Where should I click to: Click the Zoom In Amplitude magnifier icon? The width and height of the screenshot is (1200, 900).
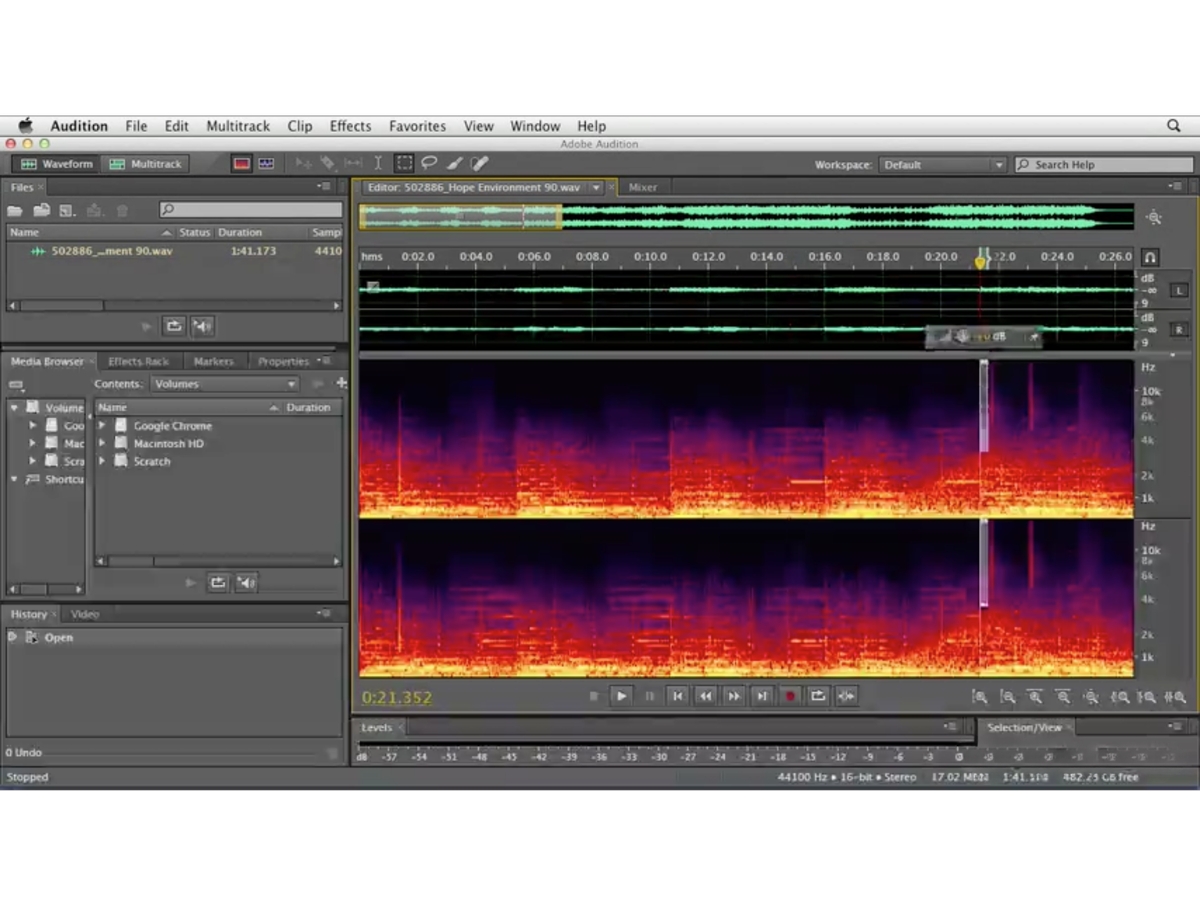pos(980,697)
